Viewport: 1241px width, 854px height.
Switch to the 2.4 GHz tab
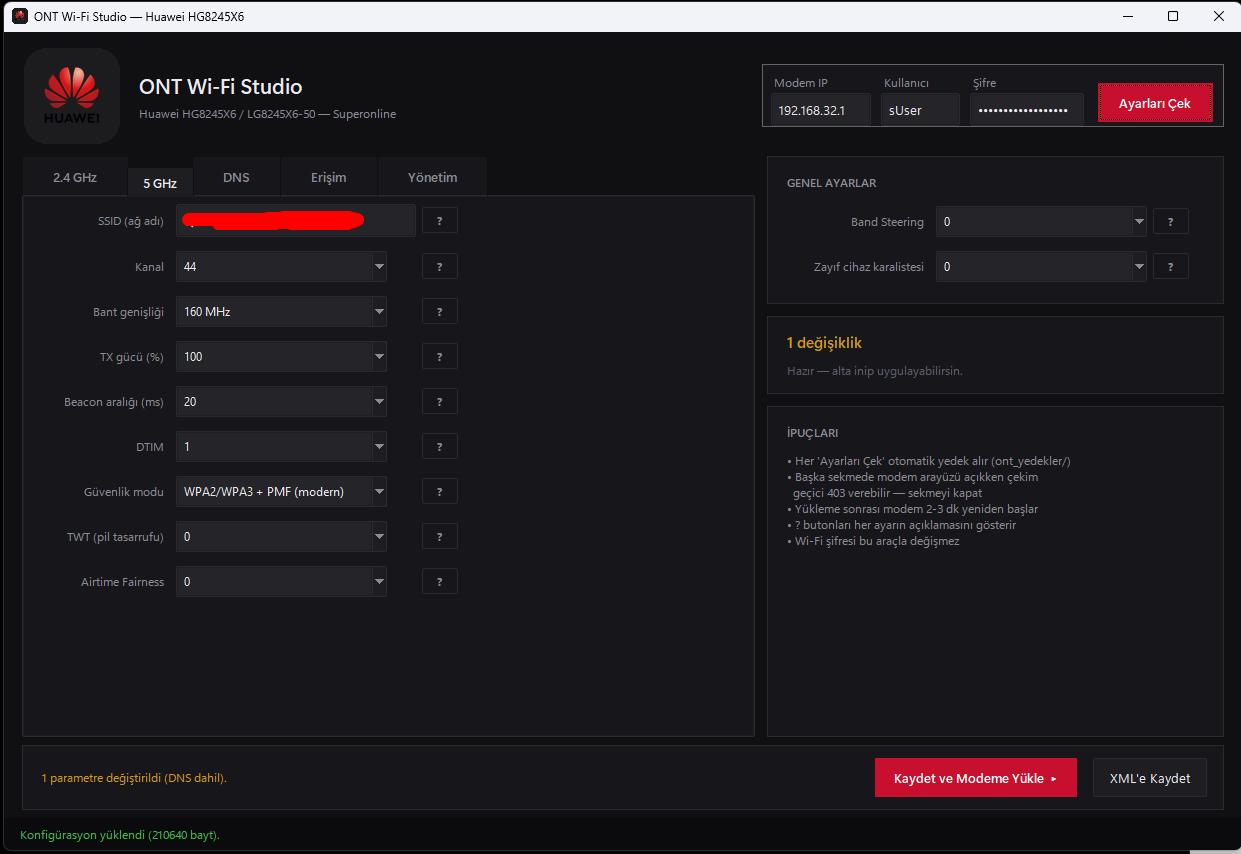coord(75,177)
